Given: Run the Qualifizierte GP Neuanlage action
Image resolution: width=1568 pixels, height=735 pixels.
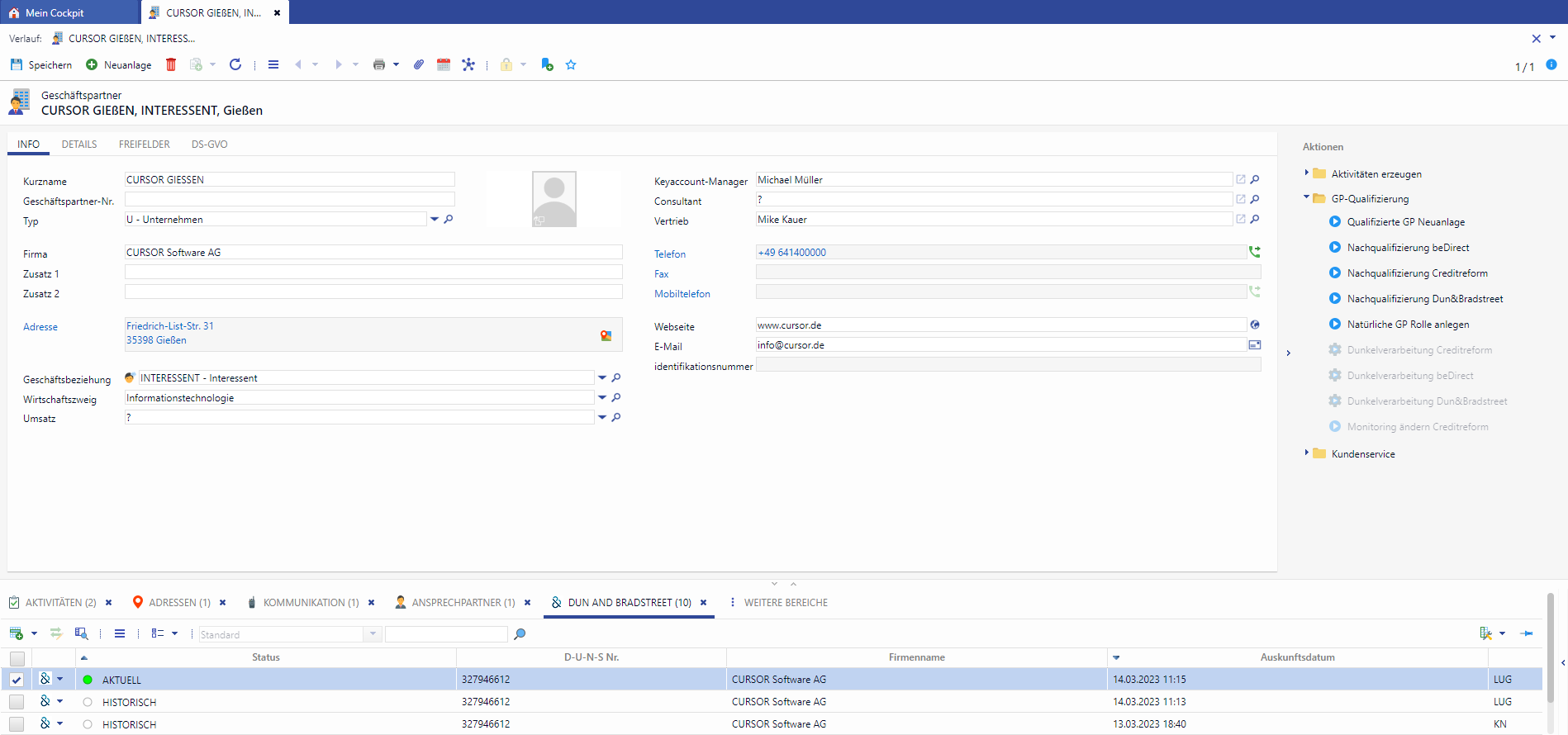Looking at the screenshot, I should (x=1405, y=222).
